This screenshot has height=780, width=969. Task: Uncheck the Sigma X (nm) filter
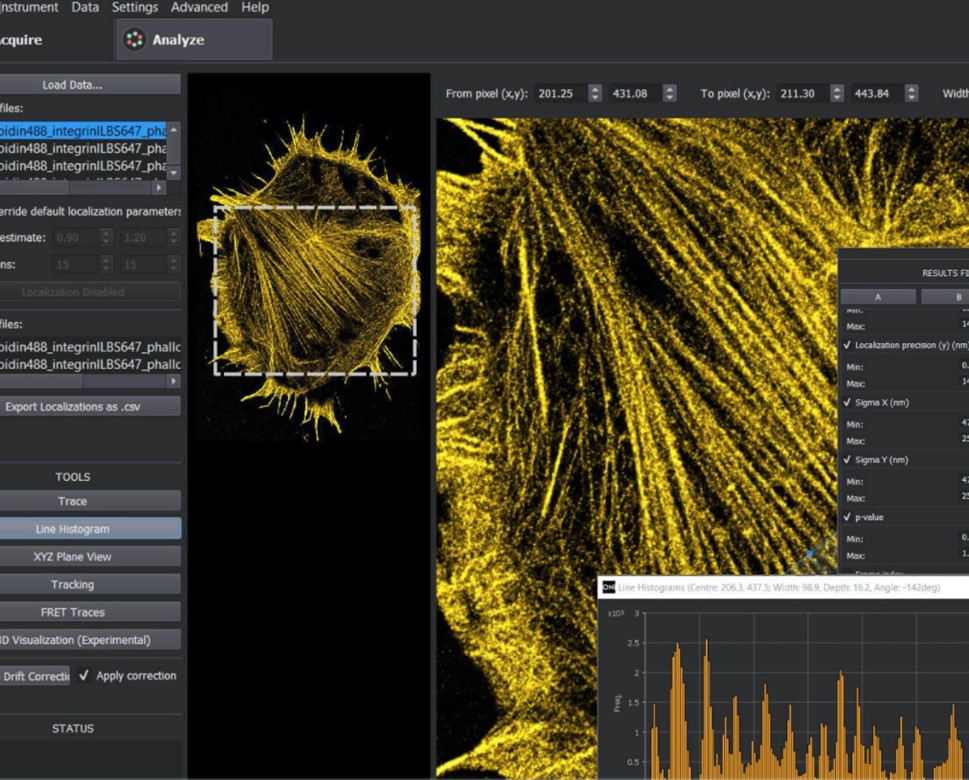pos(848,403)
